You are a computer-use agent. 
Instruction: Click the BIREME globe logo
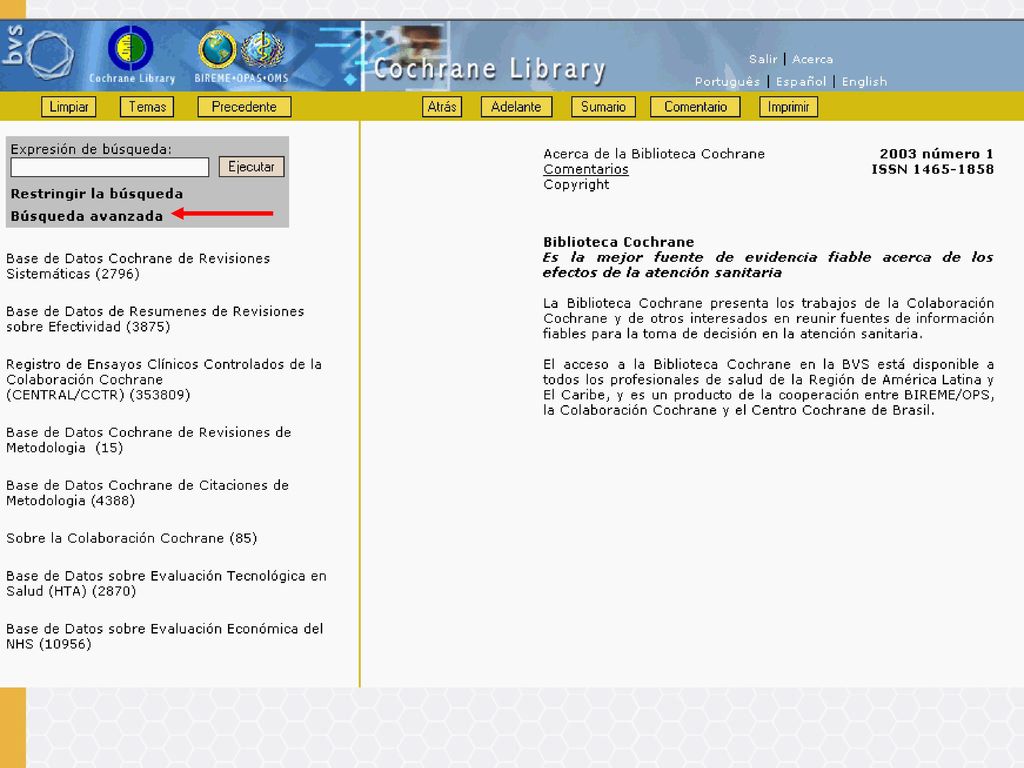coord(217,50)
